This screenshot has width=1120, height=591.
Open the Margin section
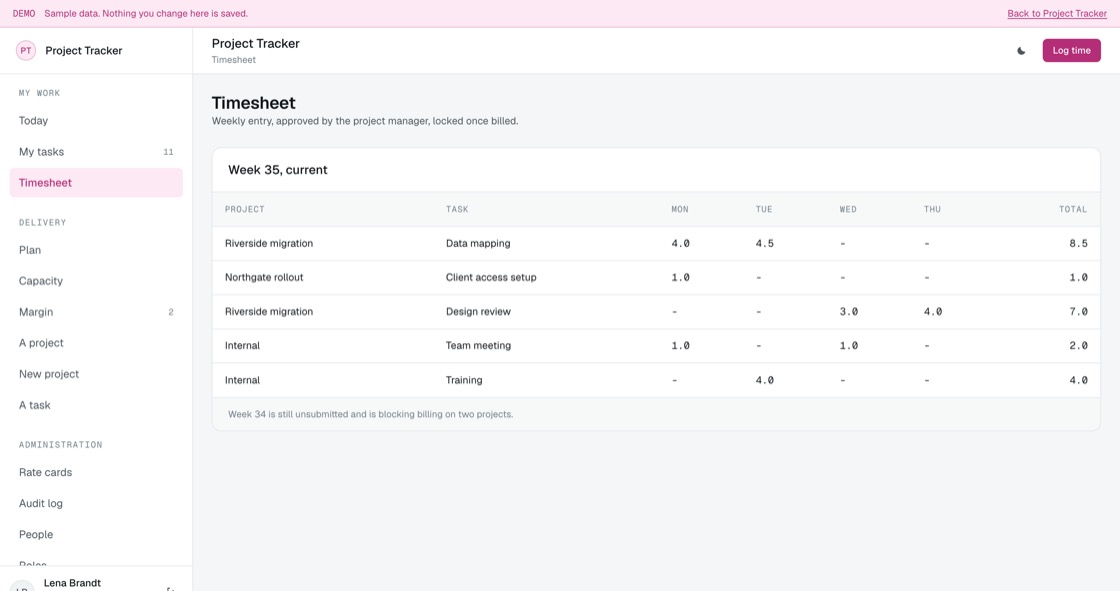[96, 312]
